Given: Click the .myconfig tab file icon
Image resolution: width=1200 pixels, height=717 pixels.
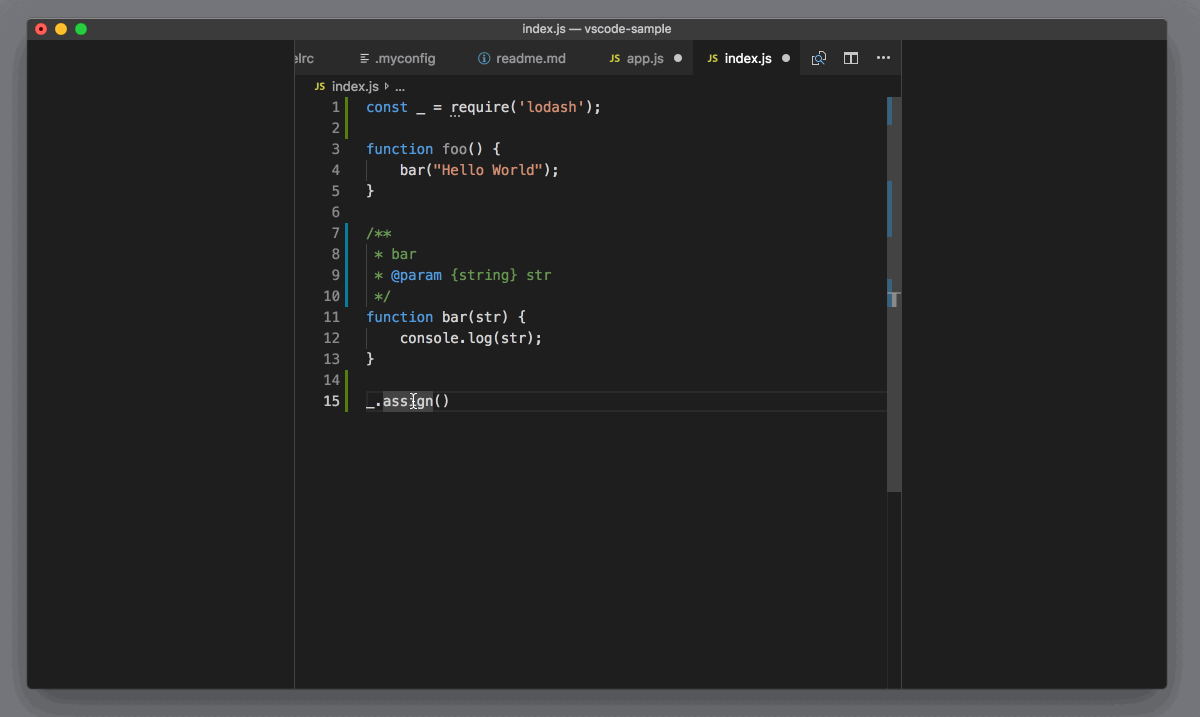Looking at the screenshot, I should [365, 59].
